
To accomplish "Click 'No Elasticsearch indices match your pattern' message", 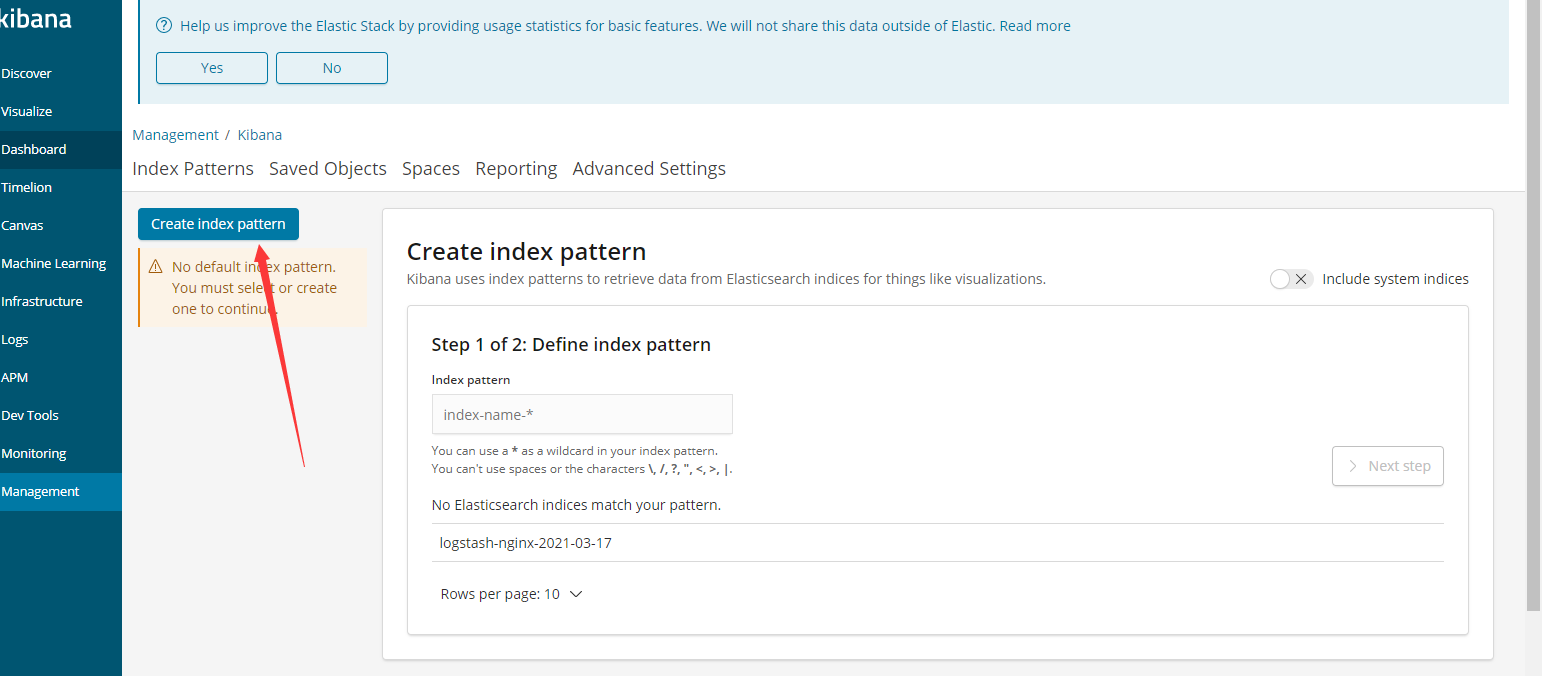I will click(576, 505).
